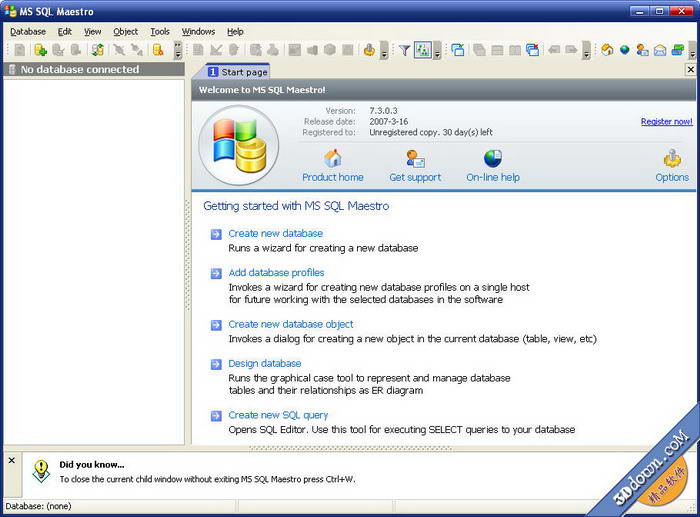This screenshot has height=517, width=700.
Task: Click the grayed next window arrow icon
Action: [x=571, y=50]
